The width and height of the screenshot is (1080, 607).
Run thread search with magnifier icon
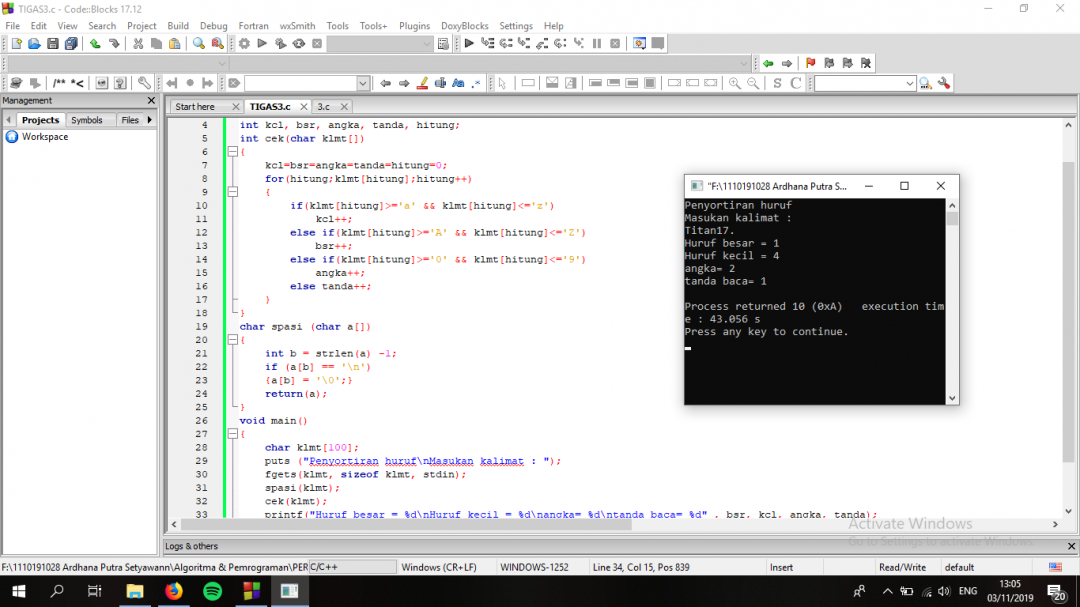[x=926, y=83]
